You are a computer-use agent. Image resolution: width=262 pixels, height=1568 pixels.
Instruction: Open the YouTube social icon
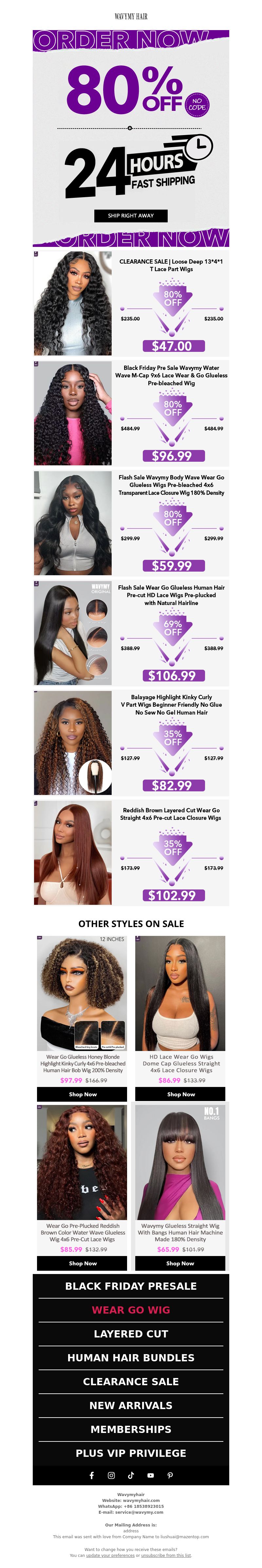coord(151,1475)
